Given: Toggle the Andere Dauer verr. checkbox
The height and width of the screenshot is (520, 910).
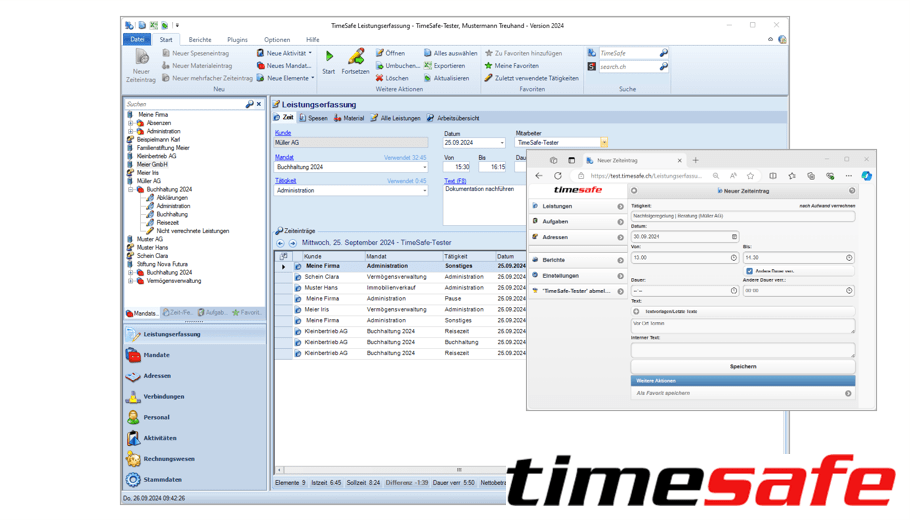Looking at the screenshot, I should pos(749,271).
